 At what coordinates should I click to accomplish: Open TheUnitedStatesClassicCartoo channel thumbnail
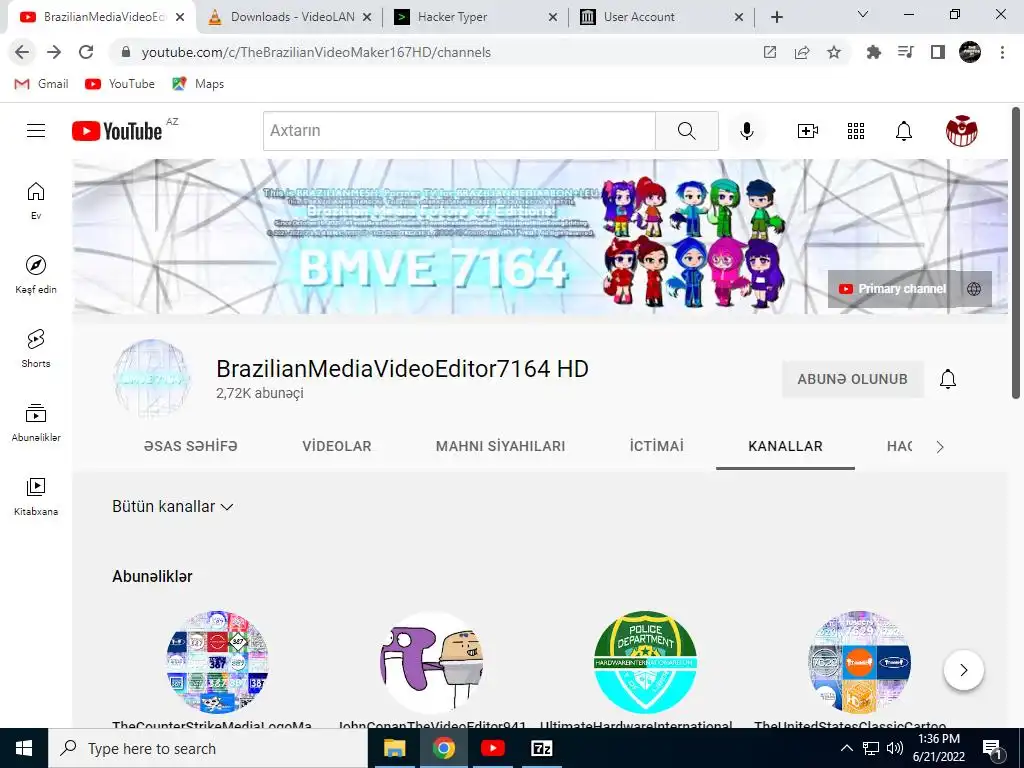(859, 662)
